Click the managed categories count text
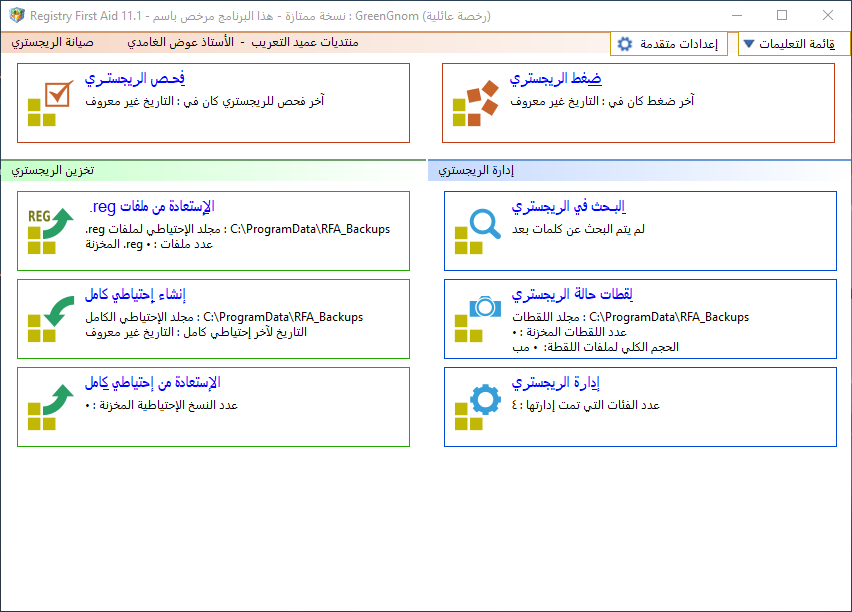Viewport: 852px width, 612px height. pyautogui.click(x=585, y=405)
